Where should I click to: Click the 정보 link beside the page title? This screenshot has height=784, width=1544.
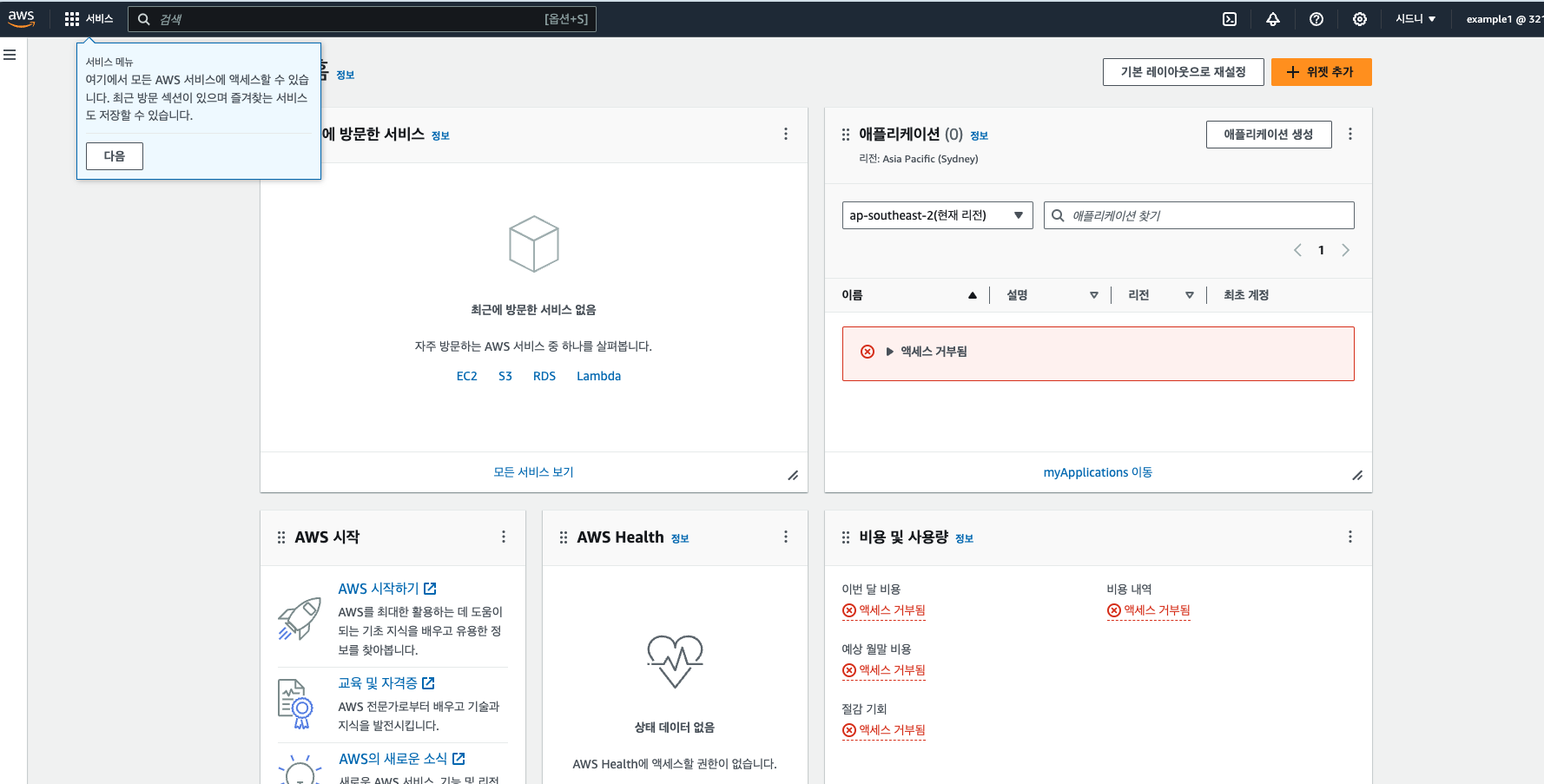tap(346, 75)
